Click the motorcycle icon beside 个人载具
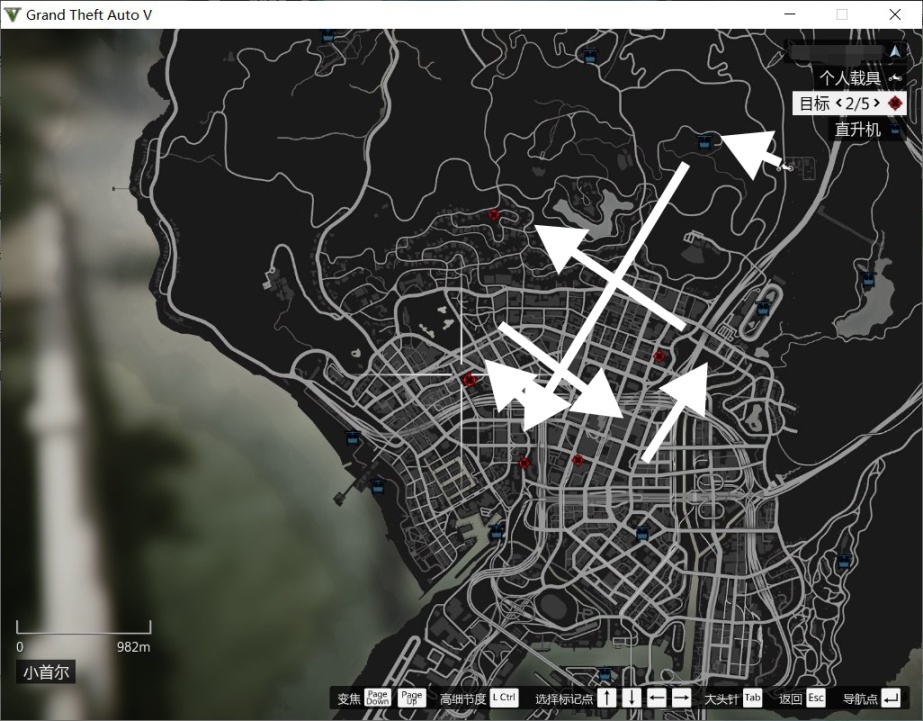 [895, 78]
